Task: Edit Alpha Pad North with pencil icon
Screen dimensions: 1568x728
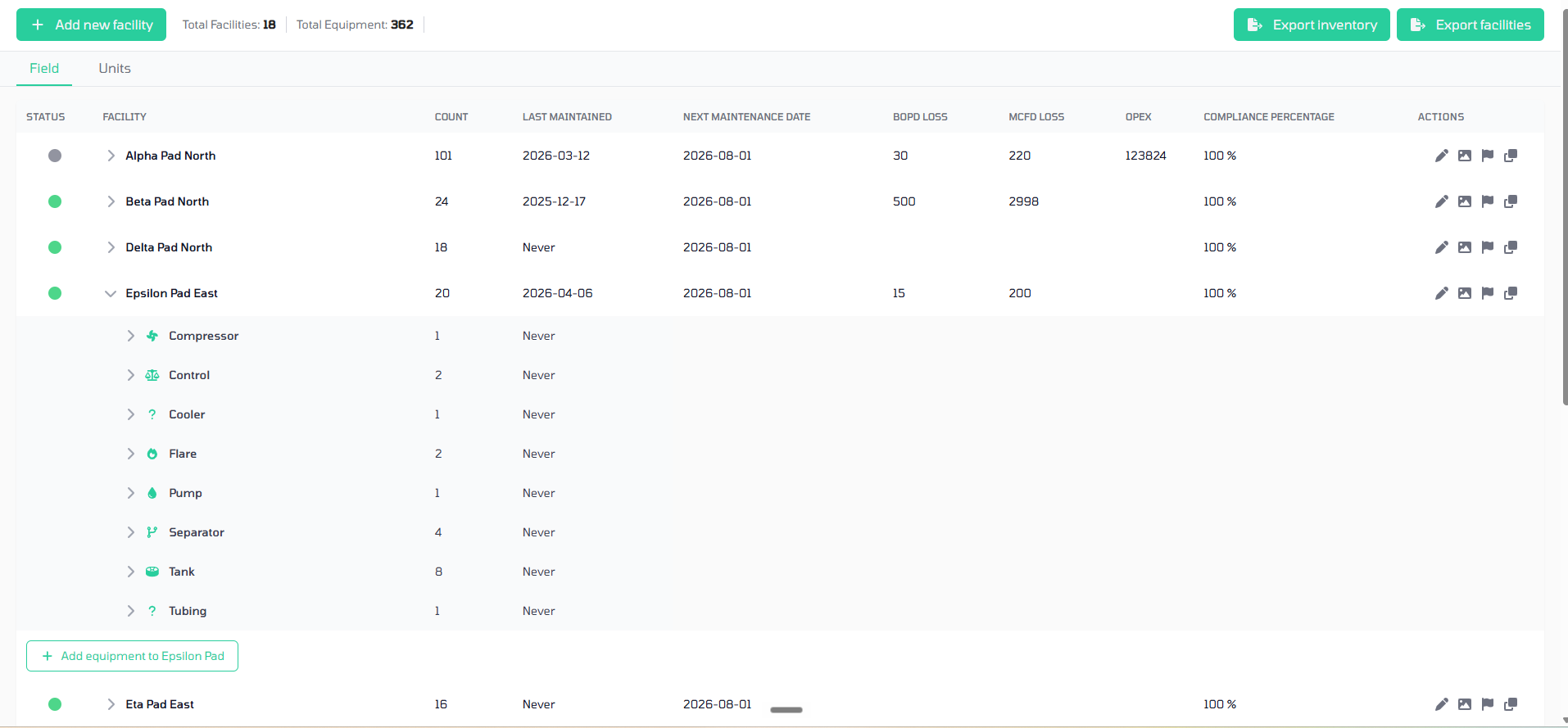Action: pyautogui.click(x=1442, y=156)
